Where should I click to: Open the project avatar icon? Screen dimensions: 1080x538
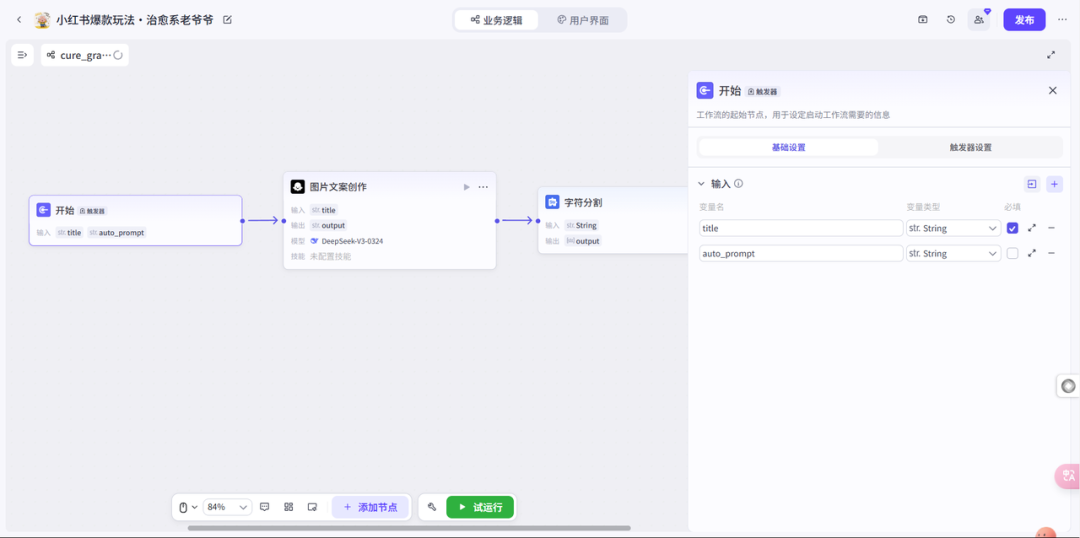click(x=43, y=20)
